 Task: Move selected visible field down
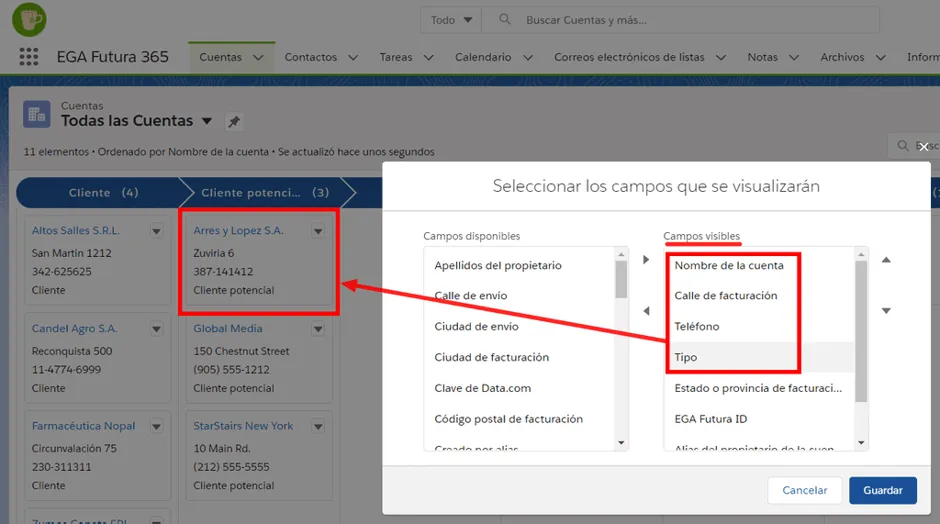tap(886, 311)
